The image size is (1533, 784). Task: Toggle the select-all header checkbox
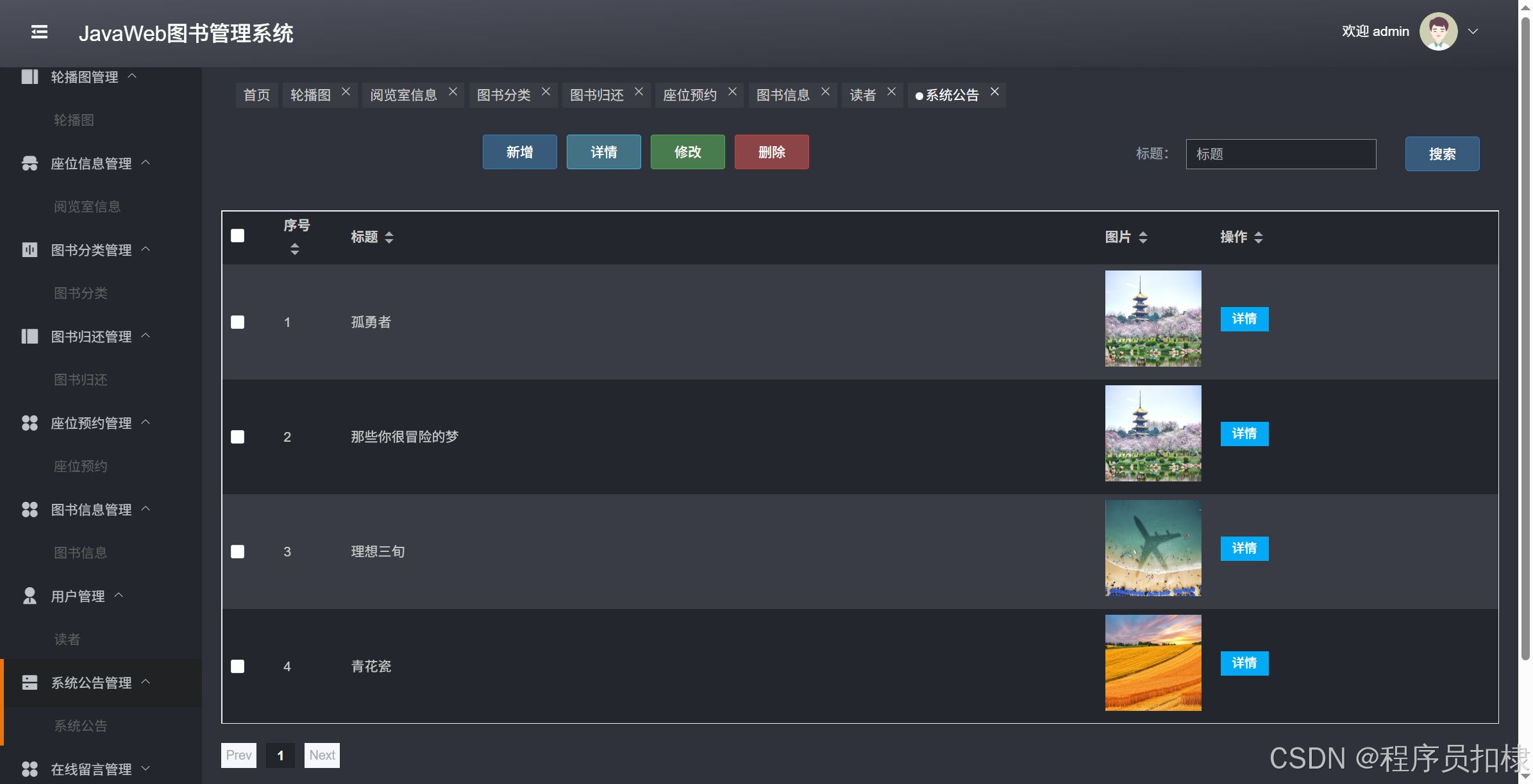click(x=238, y=236)
